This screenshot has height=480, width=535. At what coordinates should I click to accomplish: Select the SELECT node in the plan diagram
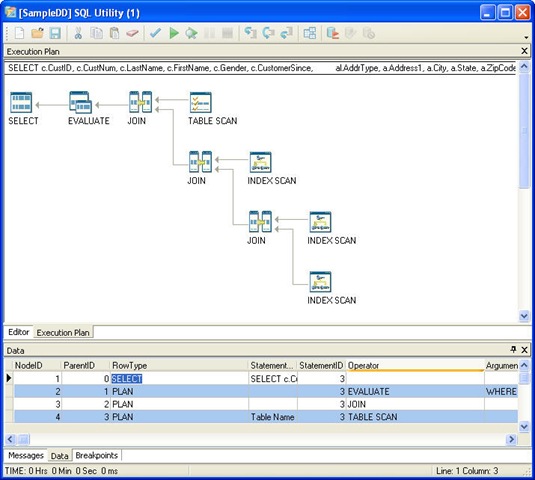21,102
